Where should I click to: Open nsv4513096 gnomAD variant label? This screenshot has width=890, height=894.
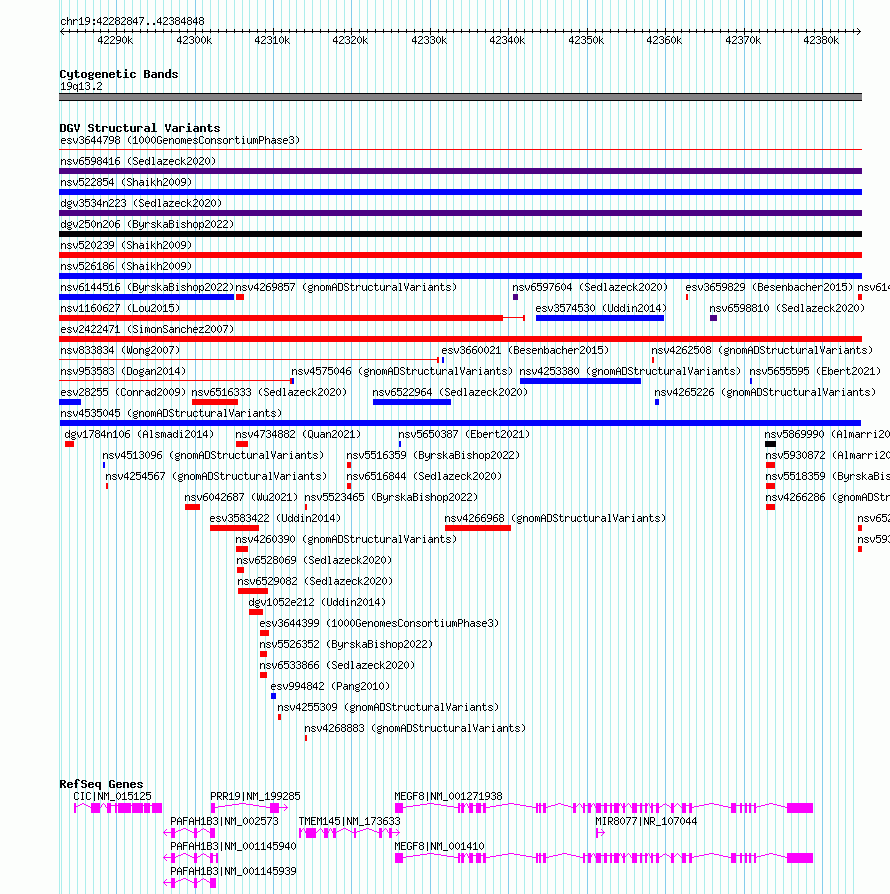point(213,456)
